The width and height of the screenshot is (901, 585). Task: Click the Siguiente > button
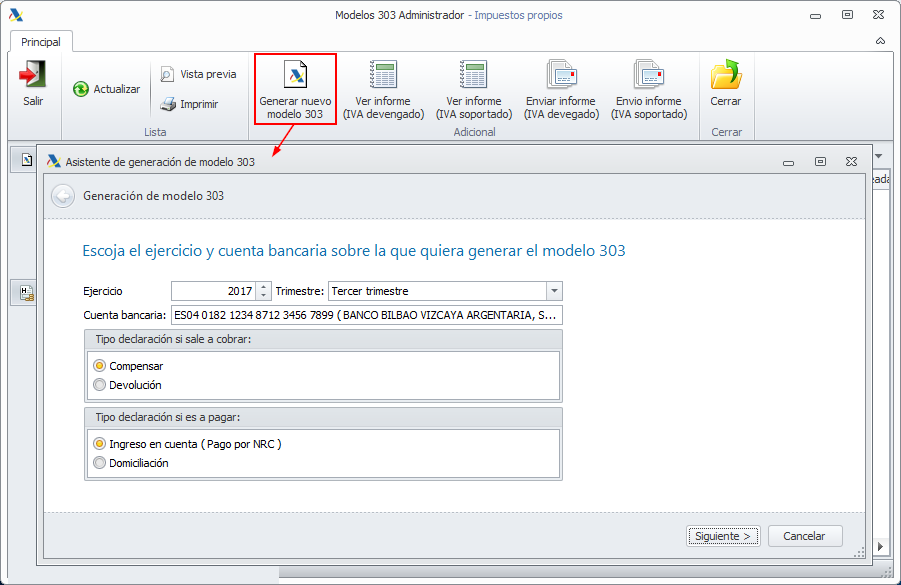pyautogui.click(x=723, y=536)
